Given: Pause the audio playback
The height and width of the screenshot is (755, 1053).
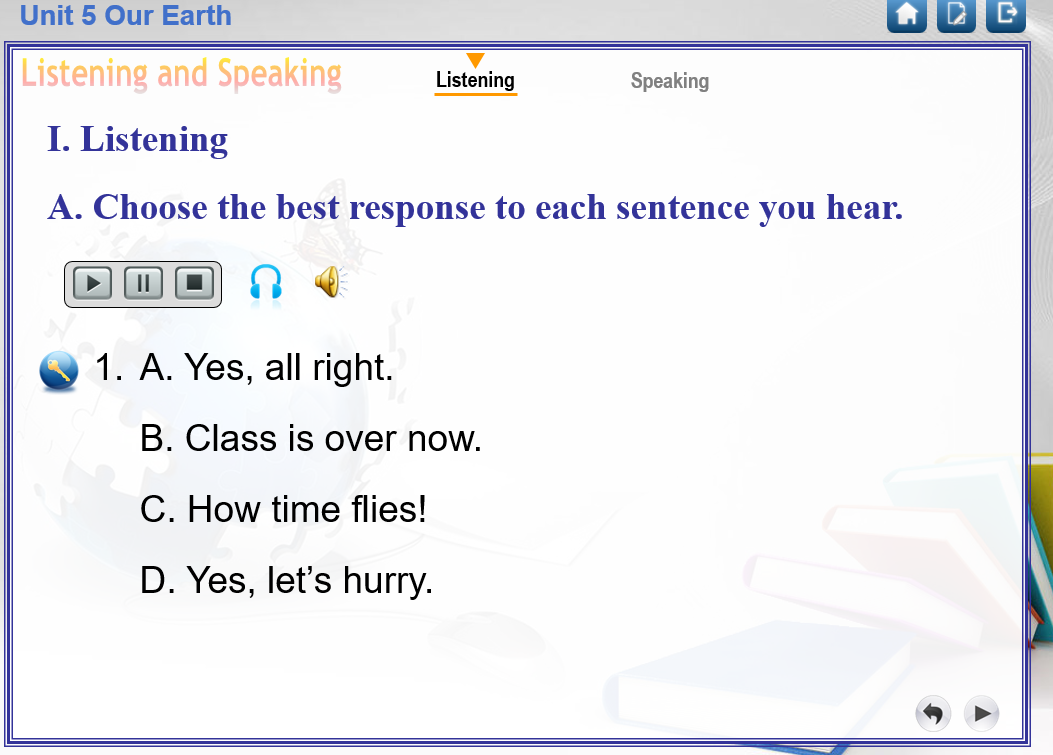Looking at the screenshot, I should tap(143, 283).
